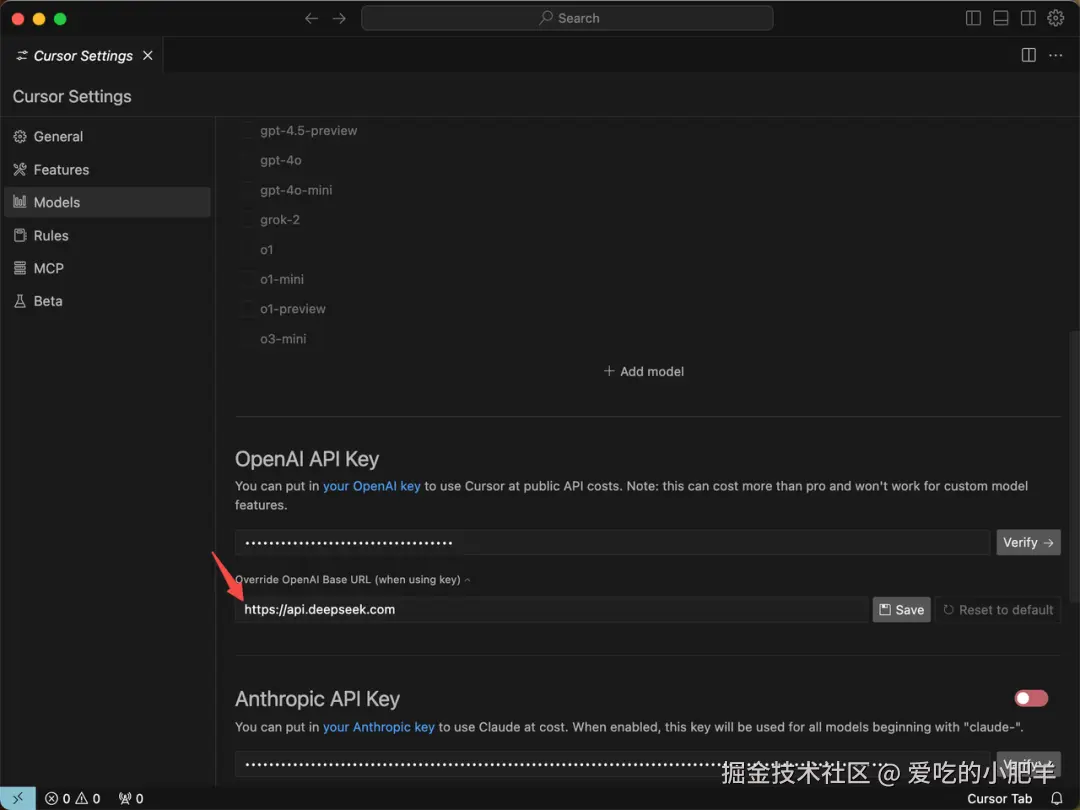Save the override base URL

point(902,610)
